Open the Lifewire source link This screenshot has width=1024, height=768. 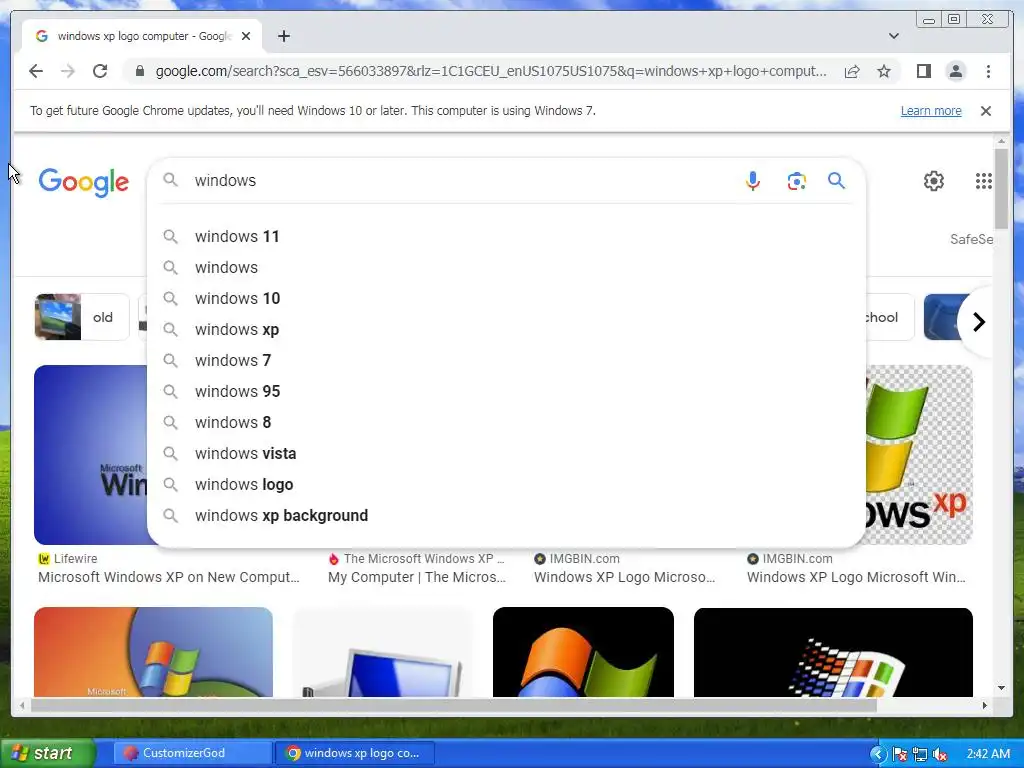[x=68, y=559]
